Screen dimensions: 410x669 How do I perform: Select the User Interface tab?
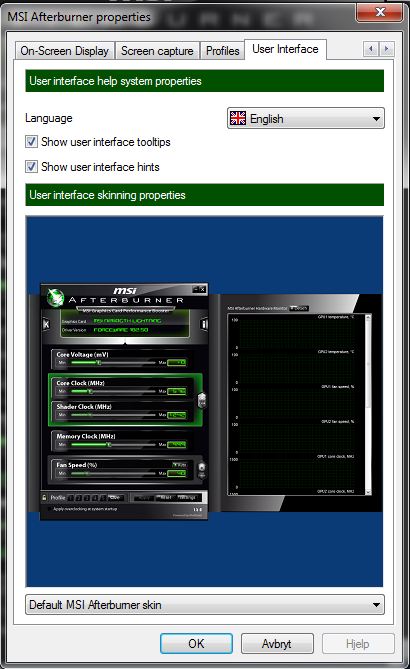coord(285,49)
